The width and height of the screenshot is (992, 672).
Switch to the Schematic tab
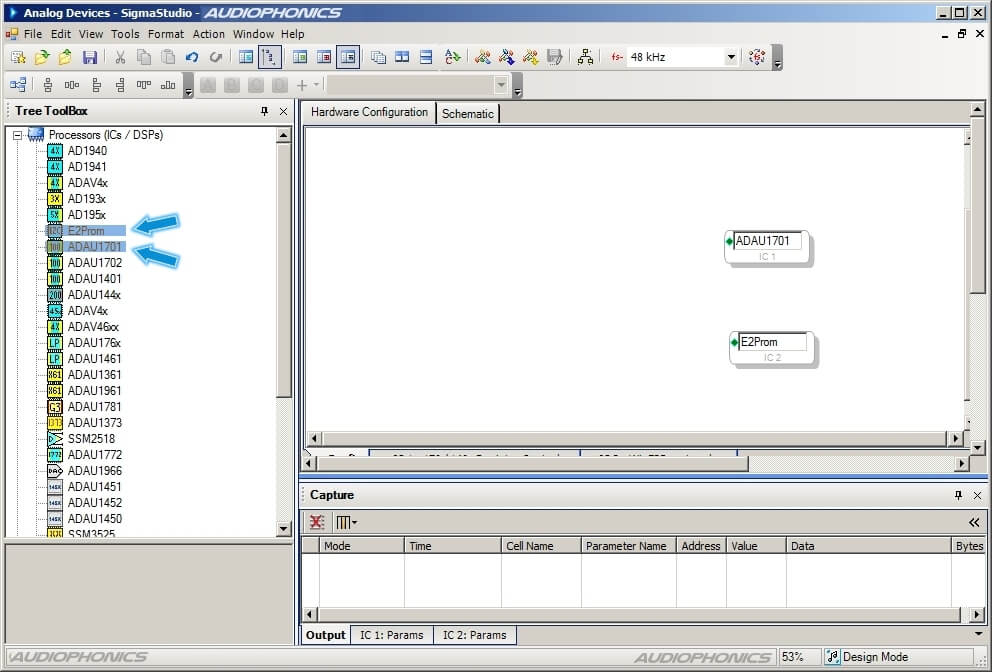(468, 114)
